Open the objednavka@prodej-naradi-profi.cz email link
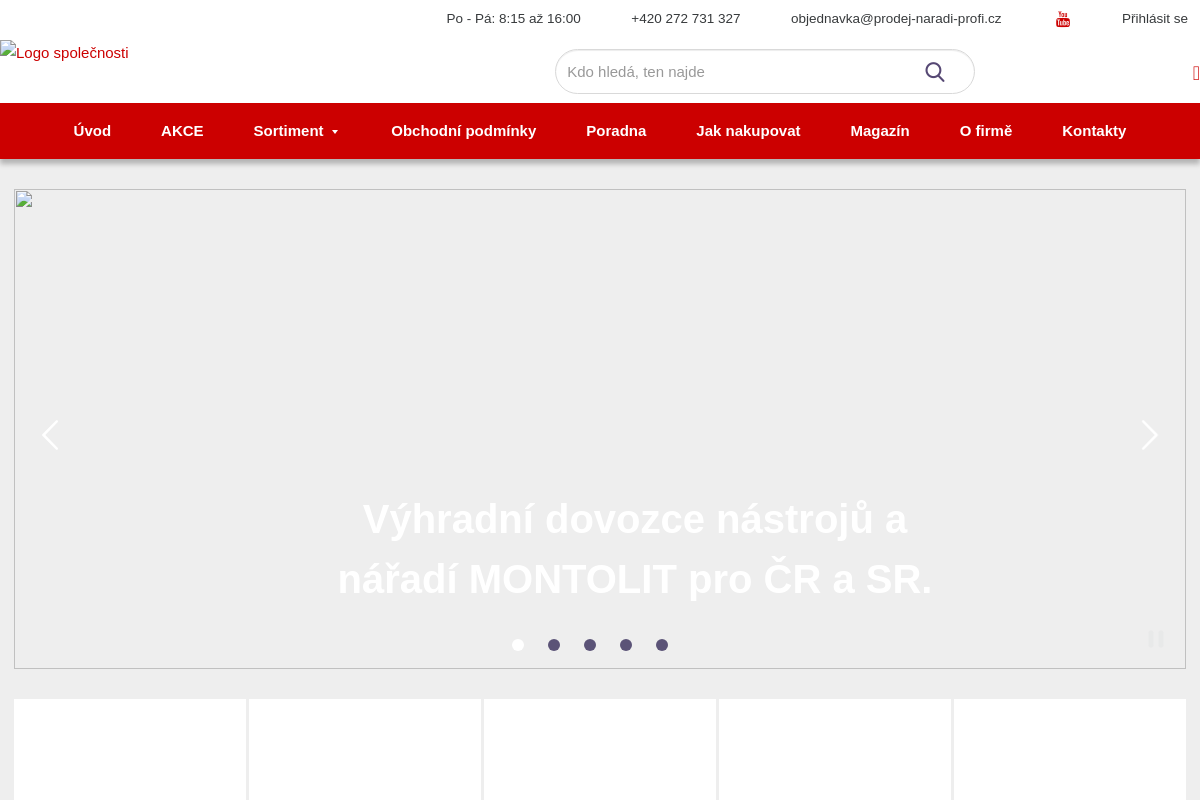 tap(896, 18)
